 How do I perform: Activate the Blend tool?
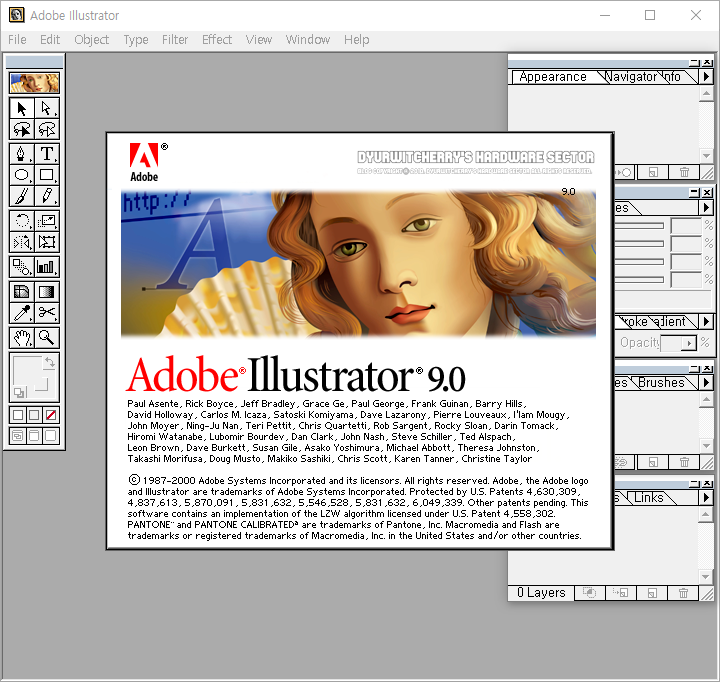(22, 266)
